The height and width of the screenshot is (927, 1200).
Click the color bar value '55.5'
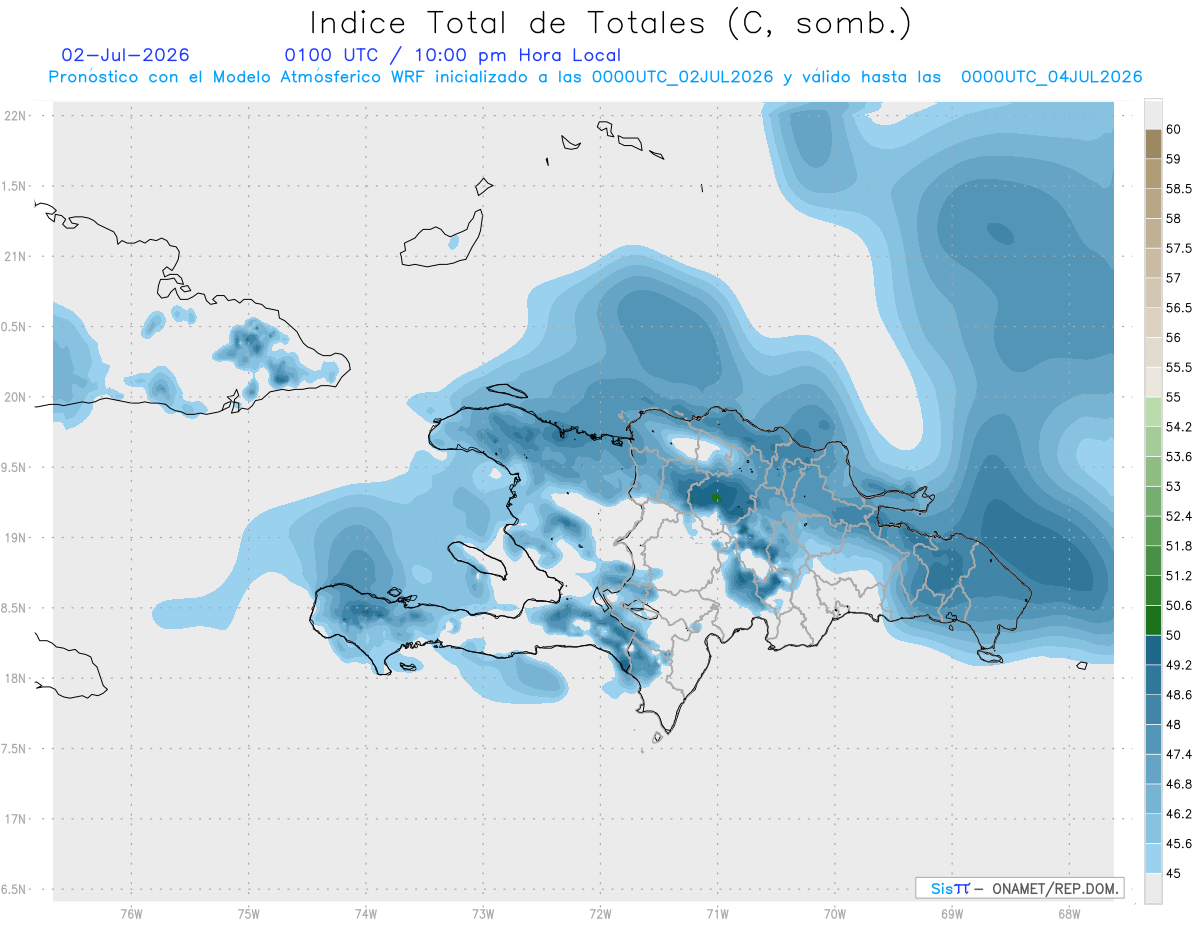[x=1179, y=367]
